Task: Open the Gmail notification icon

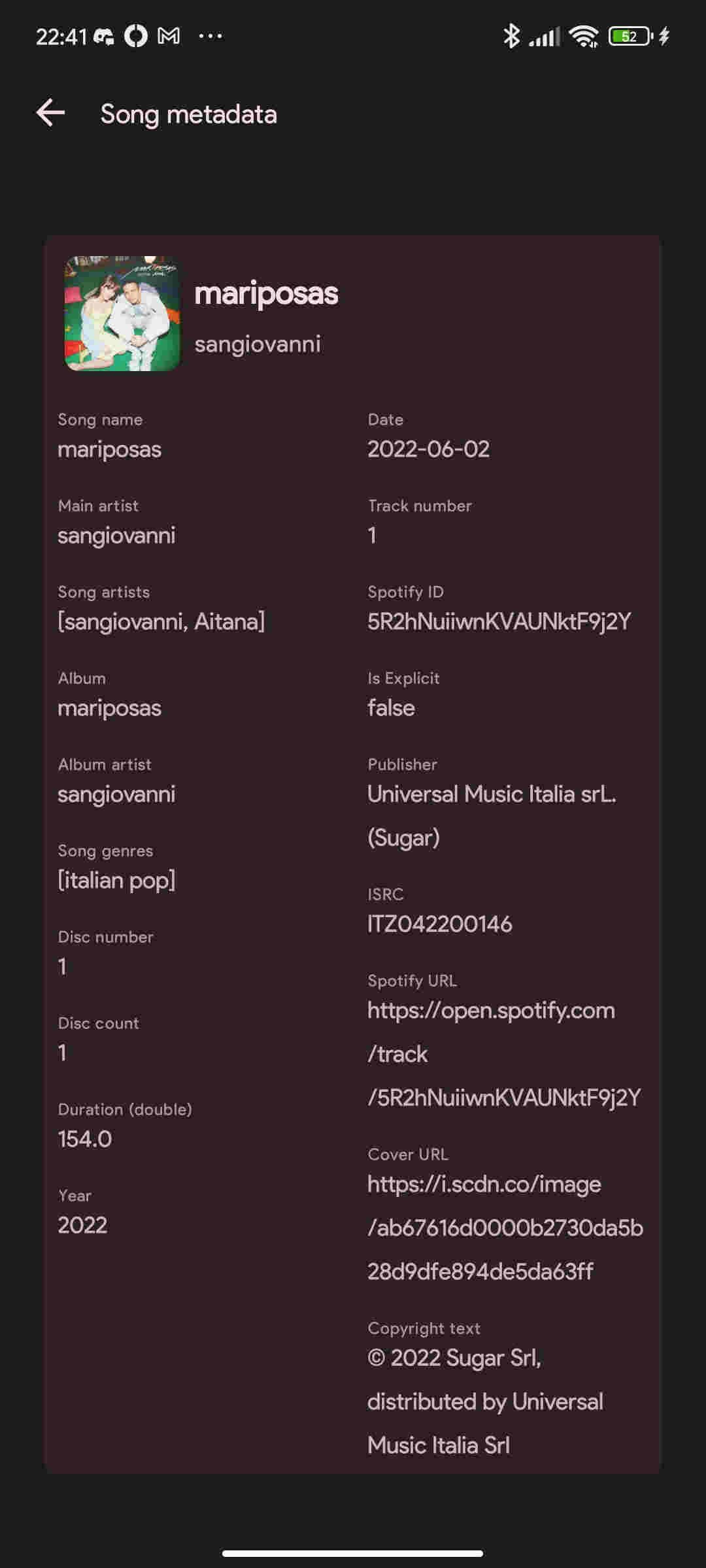Action: [169, 36]
